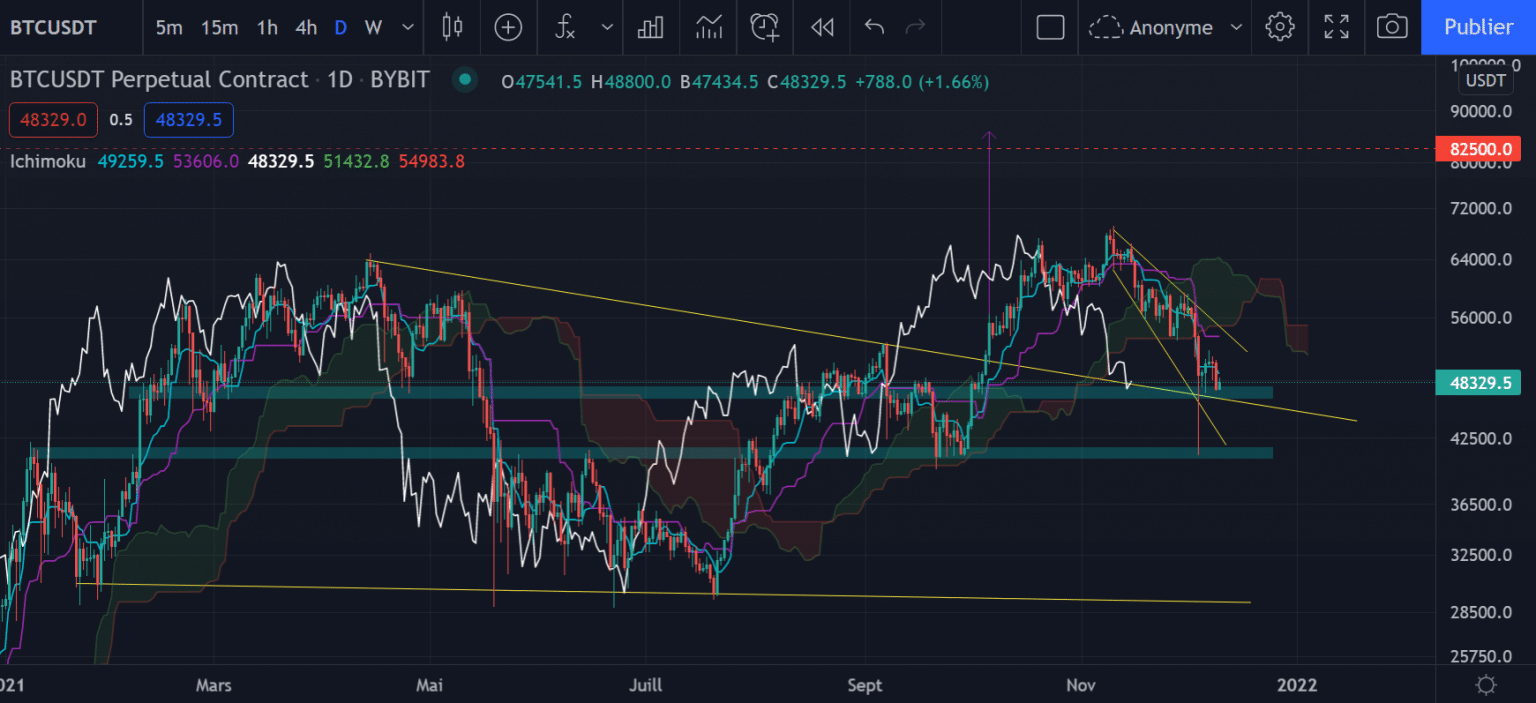Open the BTCUSDT symbol search
1536x703 pixels.
tap(53, 27)
